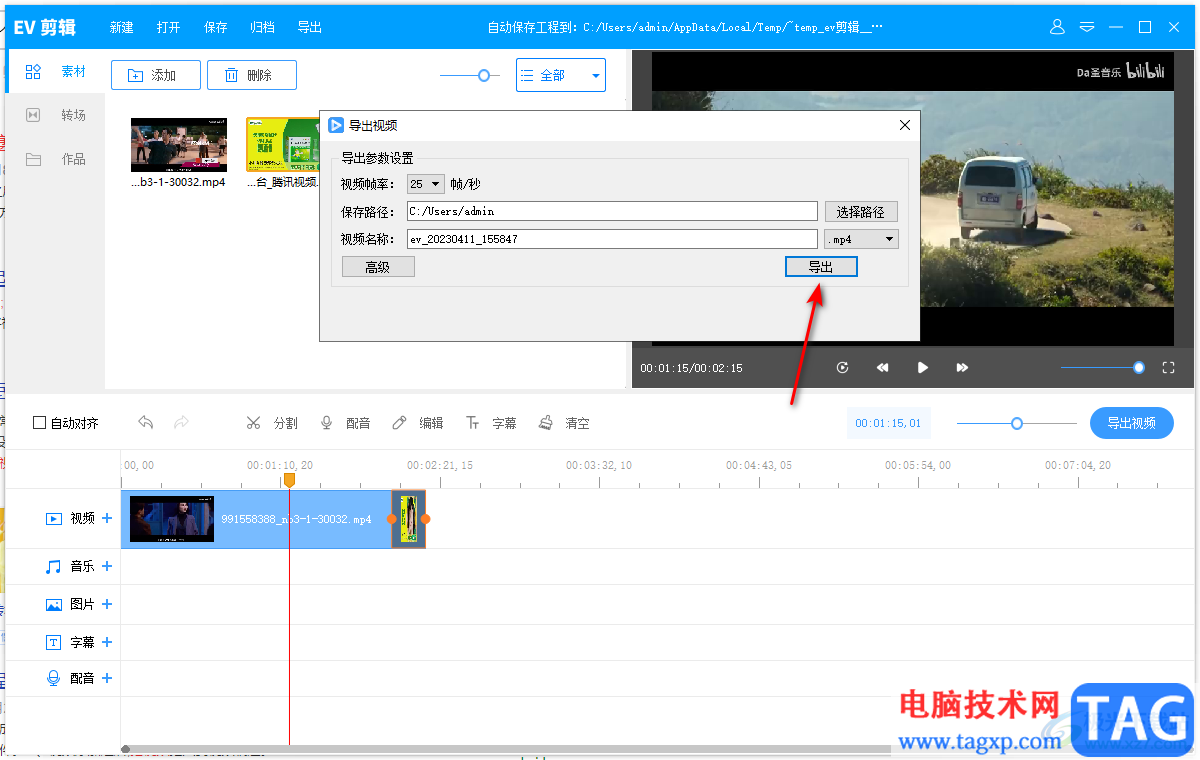The image size is (1200, 760).
Task: Click the 保存路径 input field
Action: pos(613,212)
